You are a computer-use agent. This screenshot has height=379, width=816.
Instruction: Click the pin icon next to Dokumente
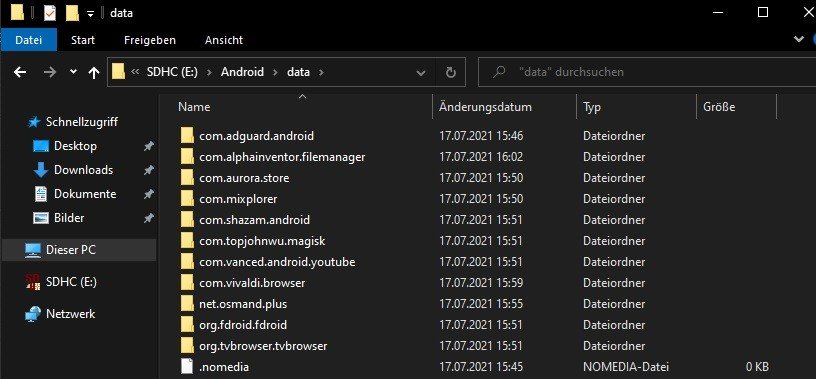[x=149, y=194]
